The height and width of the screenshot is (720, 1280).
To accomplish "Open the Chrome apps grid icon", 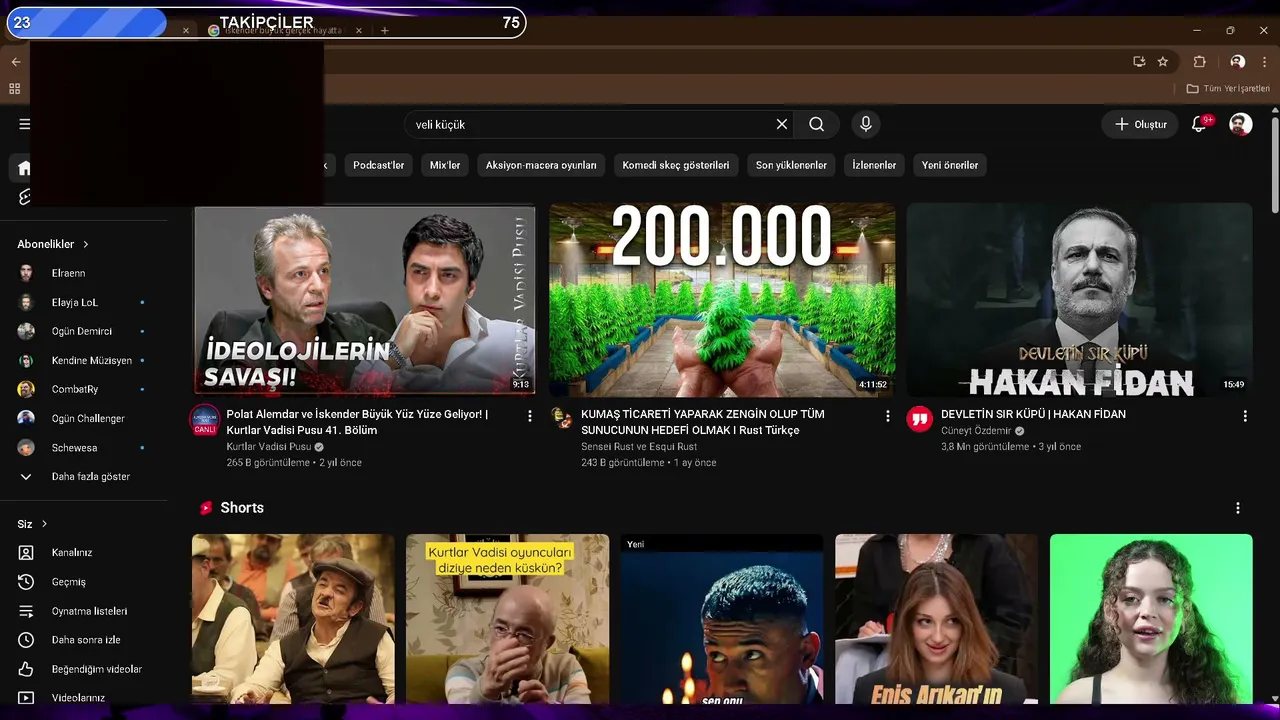I will (x=15, y=89).
